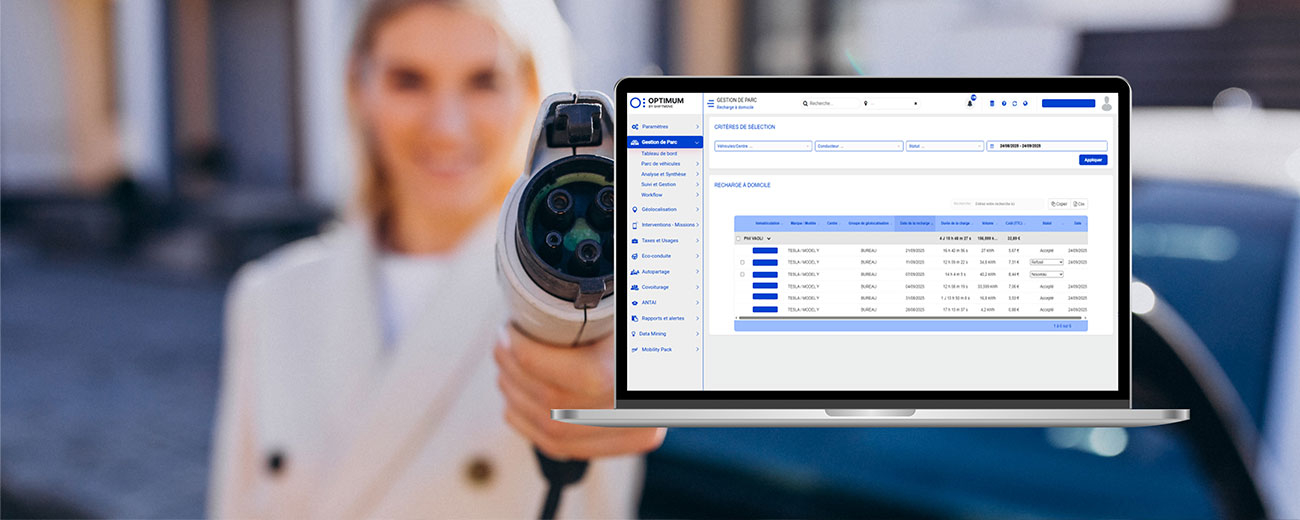Collapse the PNI VAOLI group chevron

pyautogui.click(x=768, y=239)
